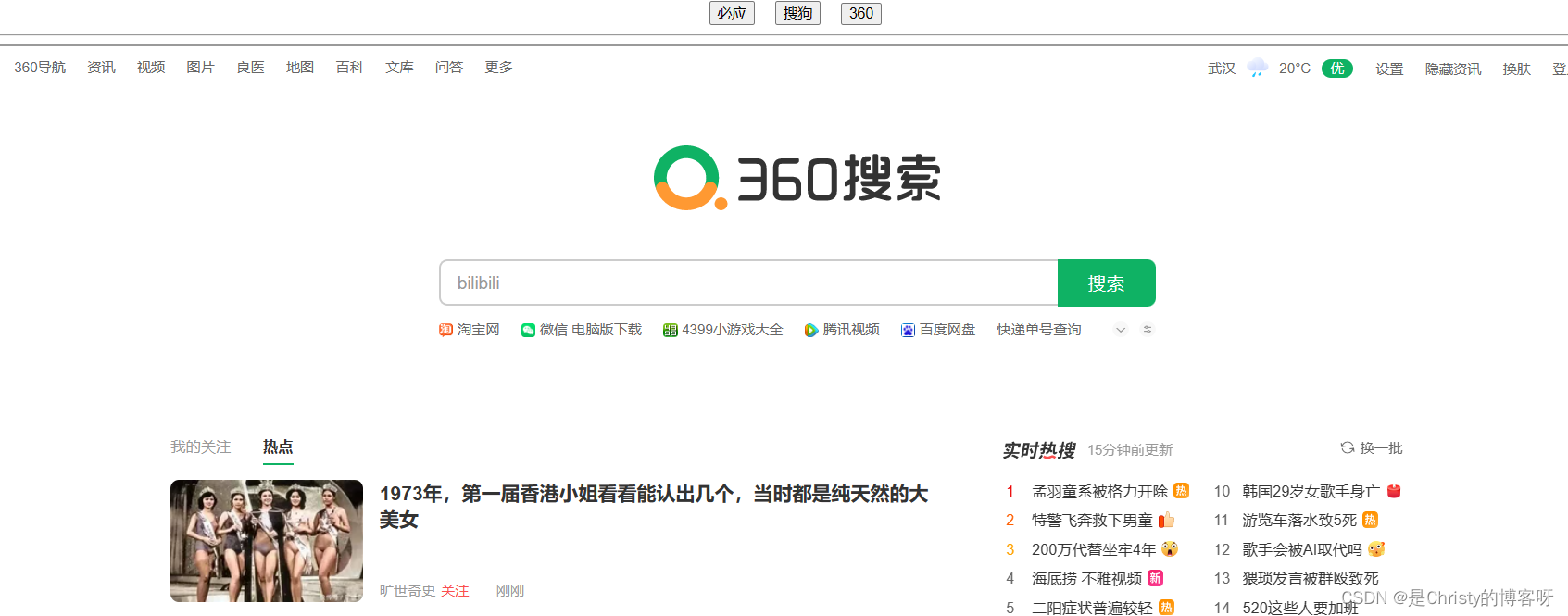Open the 视频 navigation link

click(151, 68)
